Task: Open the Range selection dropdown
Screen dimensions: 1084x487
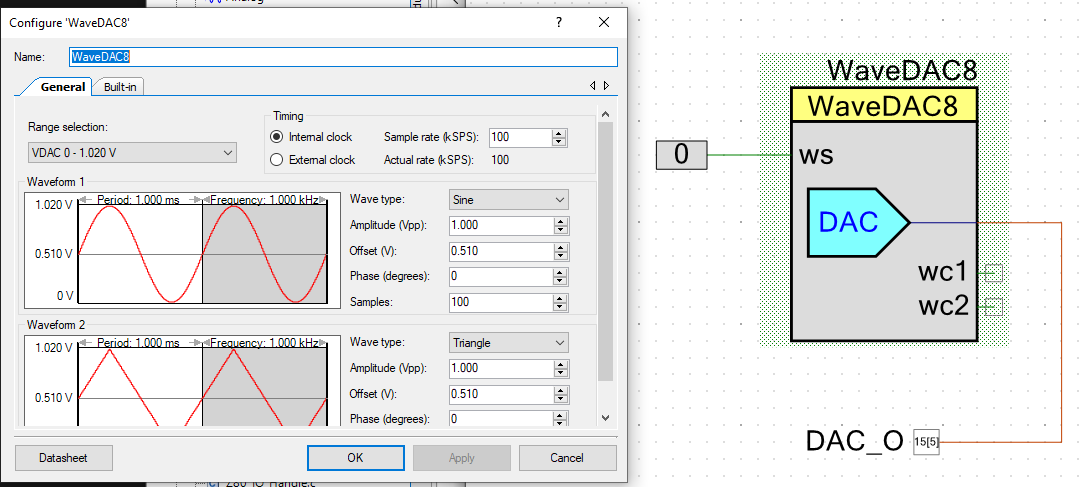Action: (132, 152)
